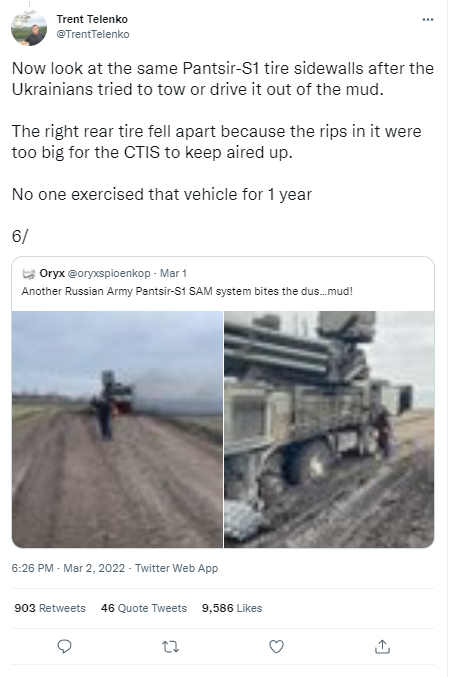View the left photo of muddy road

pyautogui.click(x=117, y=429)
